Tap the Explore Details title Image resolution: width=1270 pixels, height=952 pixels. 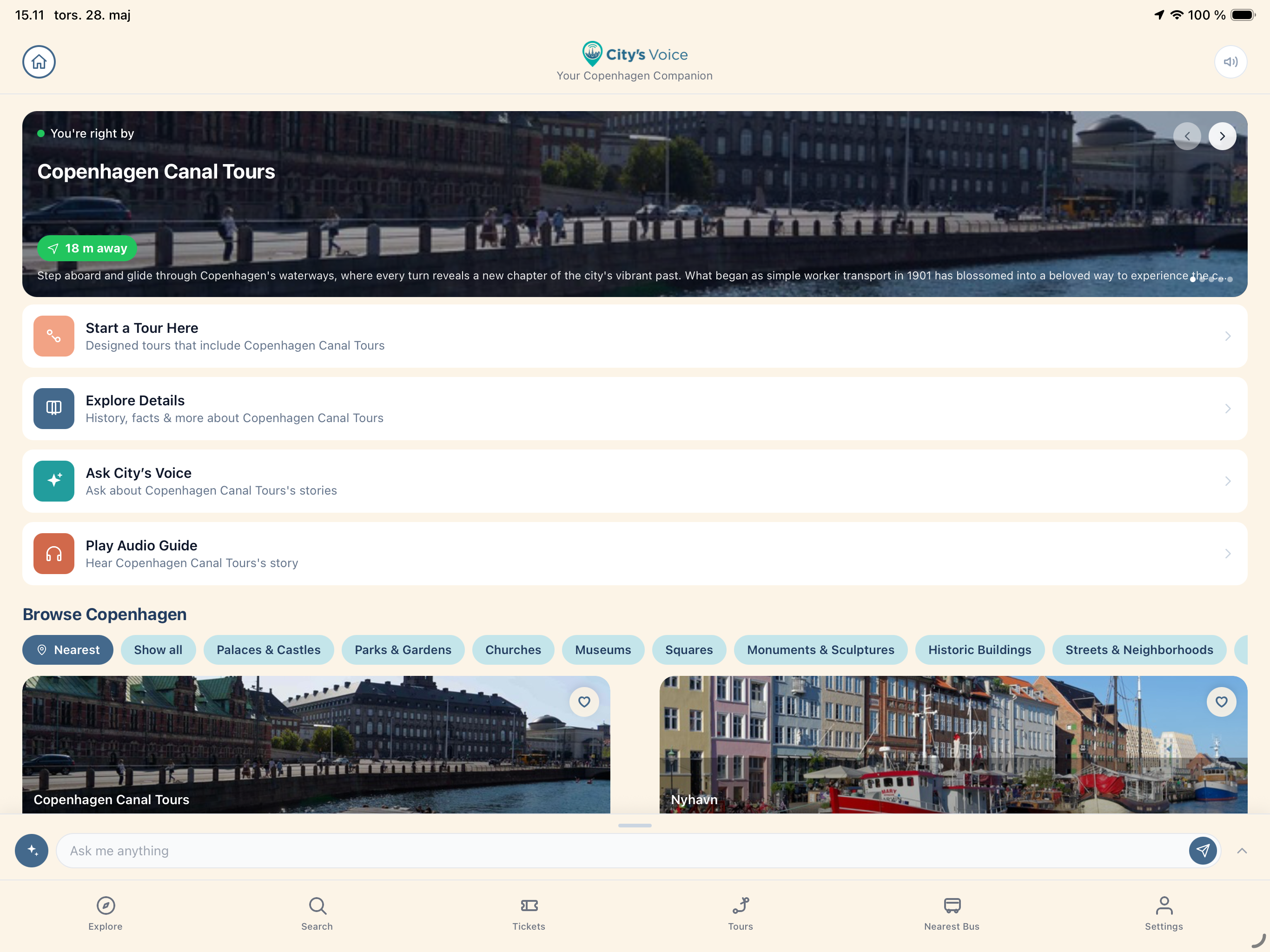[135, 400]
